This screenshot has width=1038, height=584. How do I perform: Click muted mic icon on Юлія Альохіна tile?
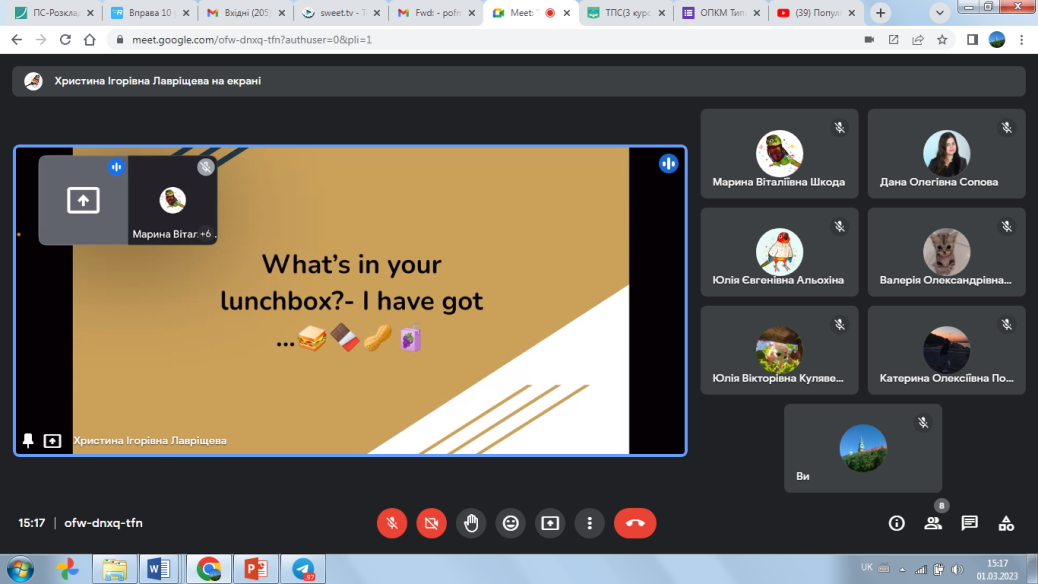click(x=839, y=226)
